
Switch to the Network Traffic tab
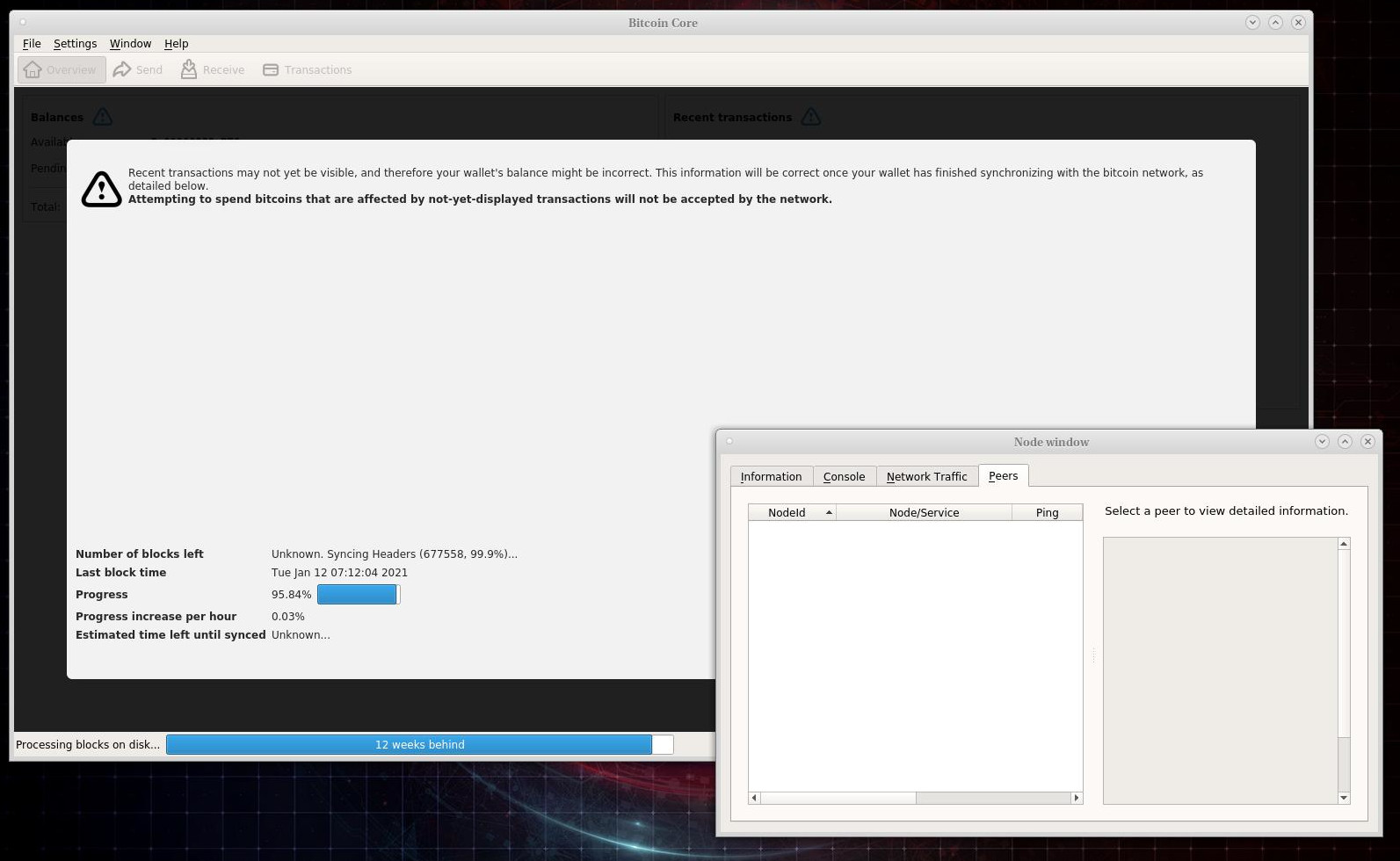click(926, 476)
